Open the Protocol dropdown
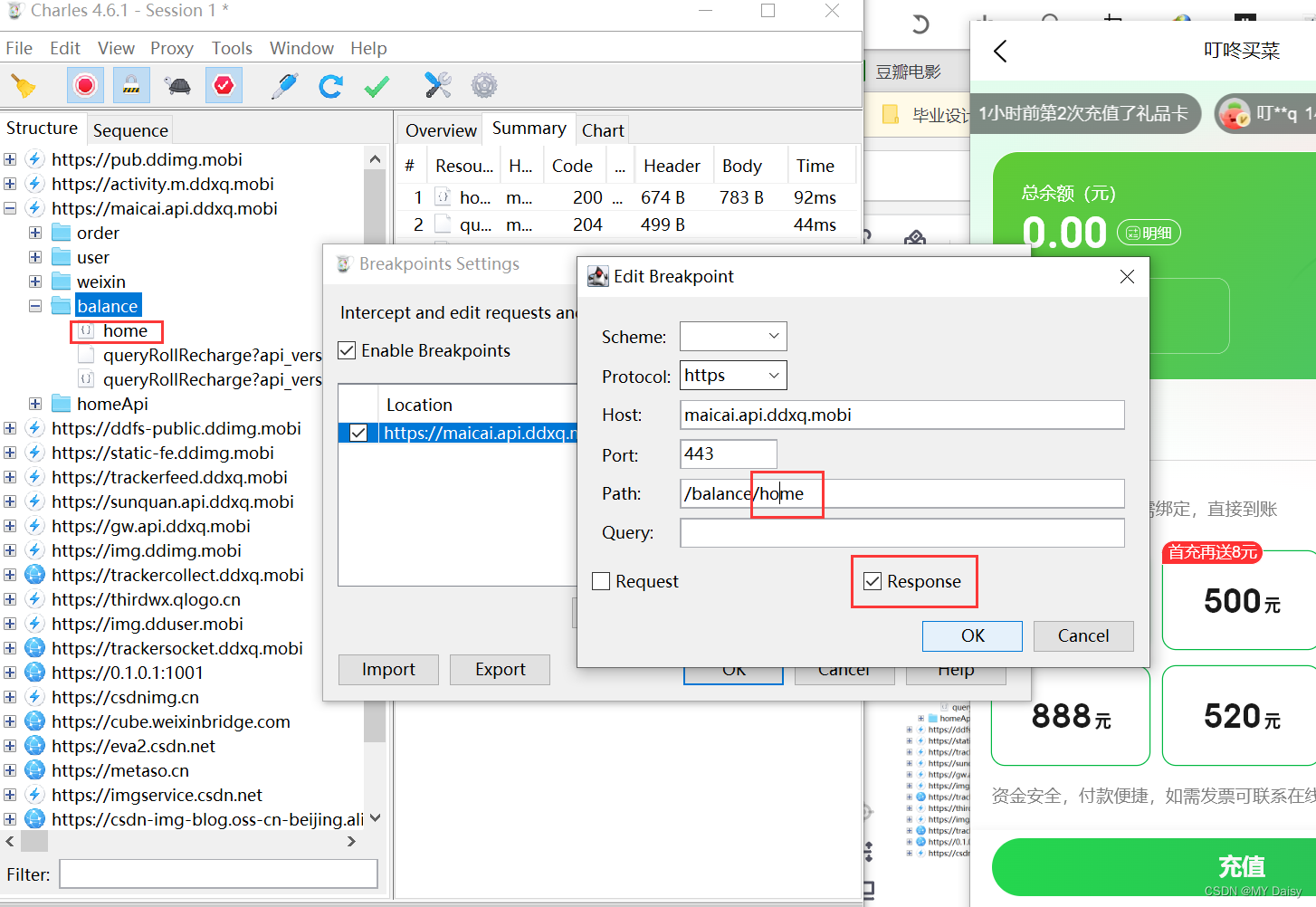This screenshot has width=1316, height=907. click(x=733, y=375)
